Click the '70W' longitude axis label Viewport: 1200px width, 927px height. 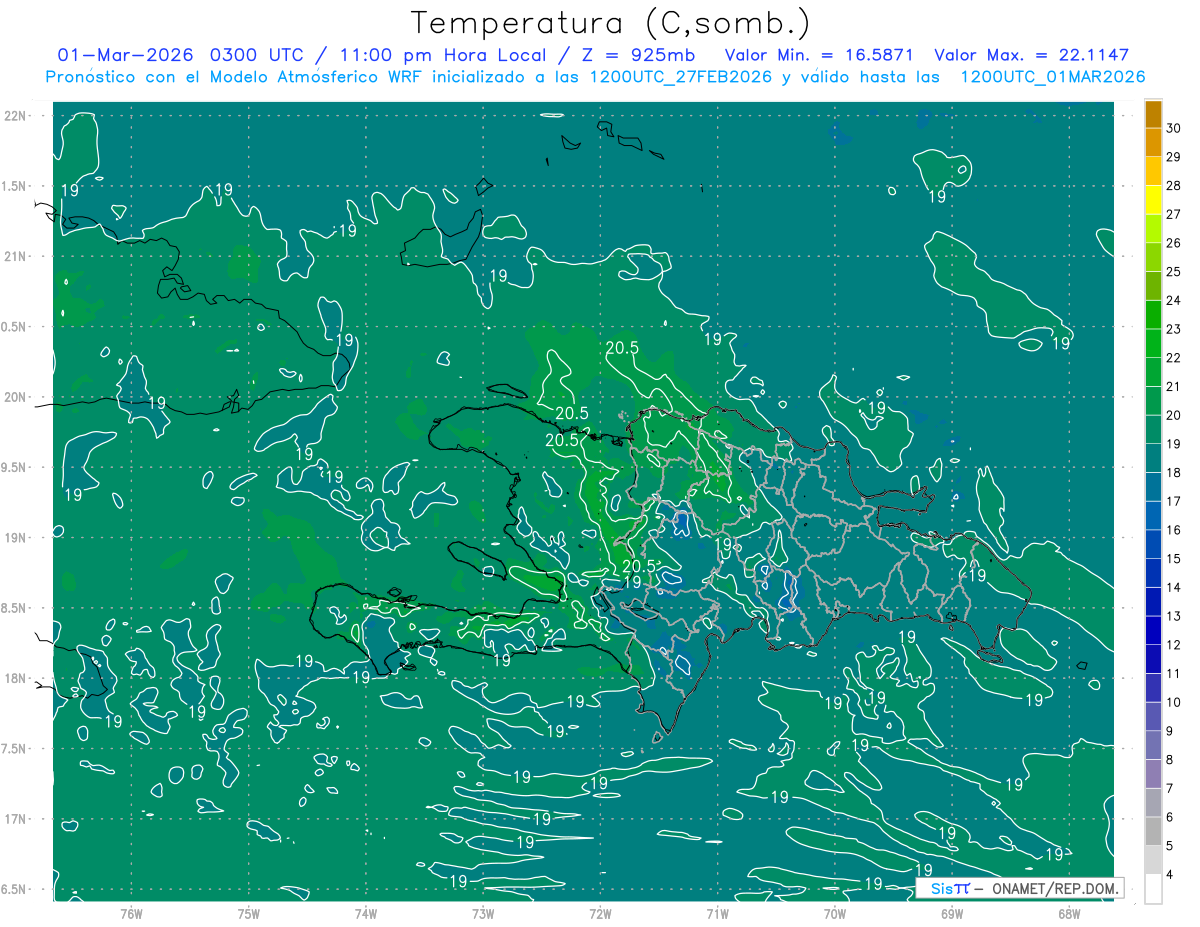(835, 914)
